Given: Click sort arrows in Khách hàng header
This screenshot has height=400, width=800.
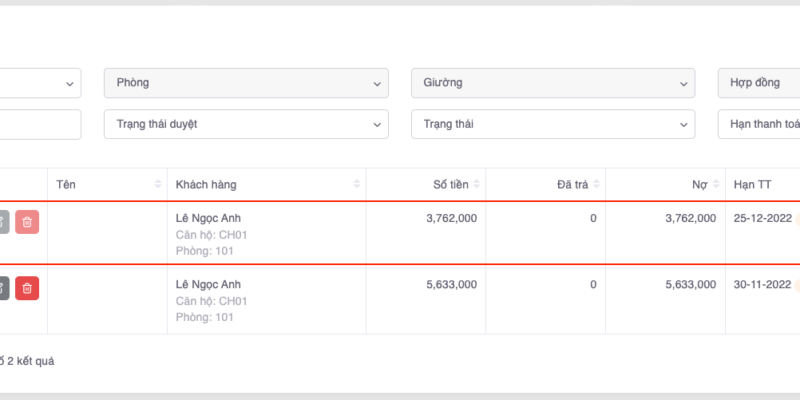Looking at the screenshot, I should 356,185.
